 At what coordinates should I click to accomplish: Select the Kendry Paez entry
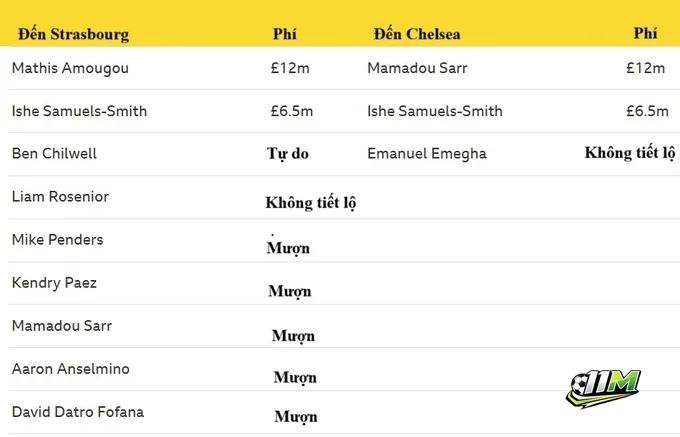tap(54, 283)
